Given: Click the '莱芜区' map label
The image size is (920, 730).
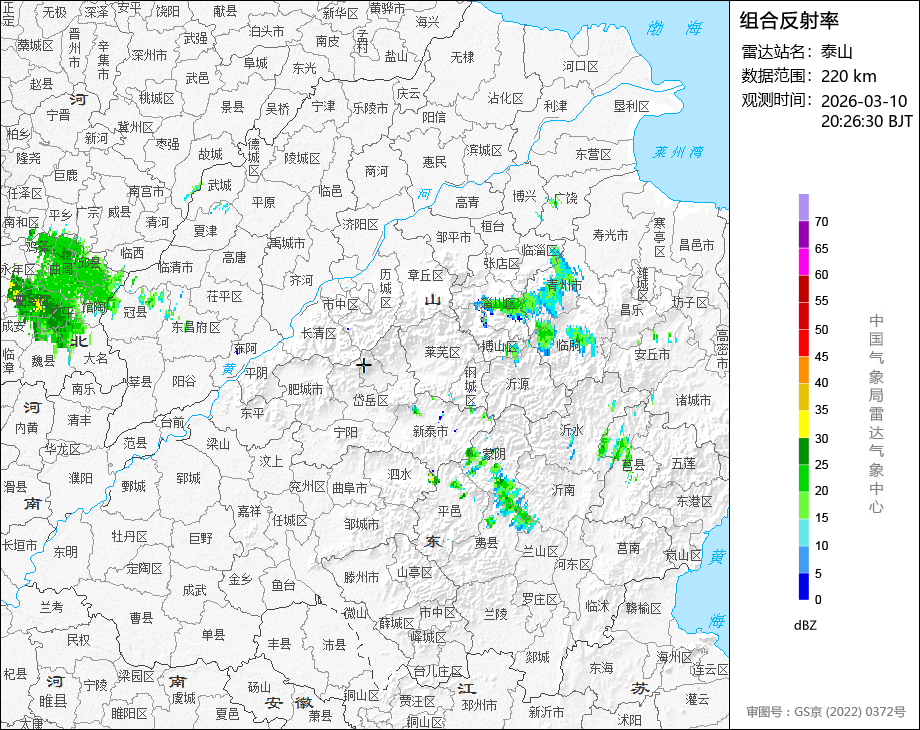Looking at the screenshot, I should (442, 352).
